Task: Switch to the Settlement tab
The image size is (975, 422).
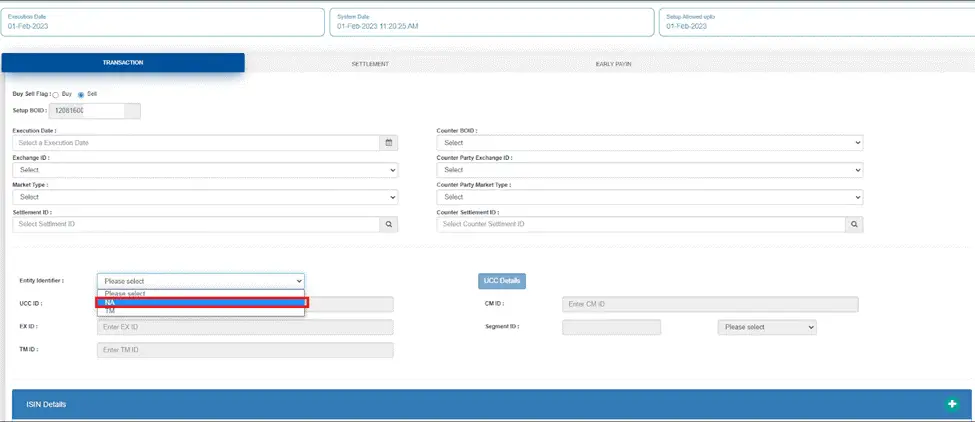Action: [370, 63]
